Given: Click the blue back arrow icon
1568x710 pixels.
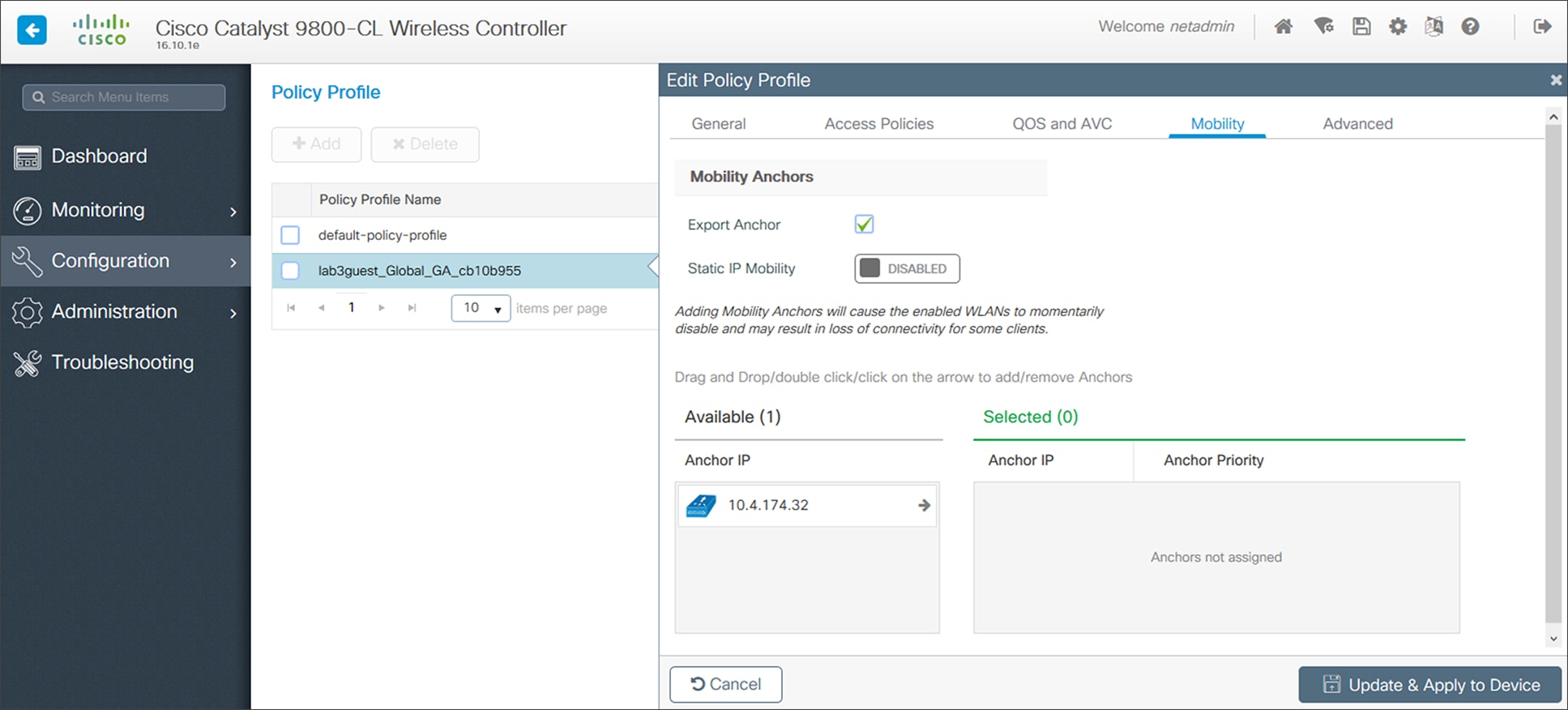Looking at the screenshot, I should pos(32,31).
